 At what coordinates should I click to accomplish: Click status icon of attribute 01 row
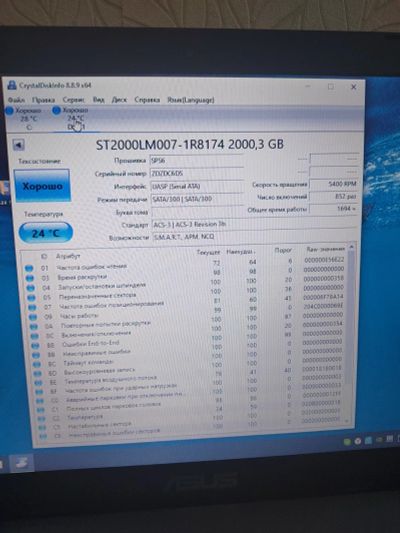(x=29, y=268)
